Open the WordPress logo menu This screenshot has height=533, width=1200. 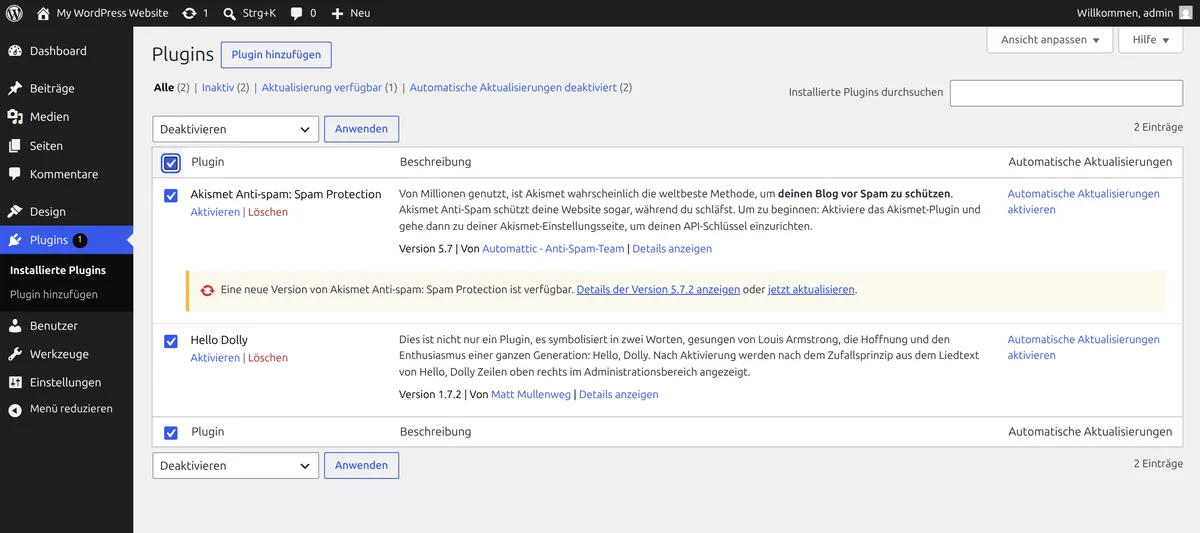[14, 13]
